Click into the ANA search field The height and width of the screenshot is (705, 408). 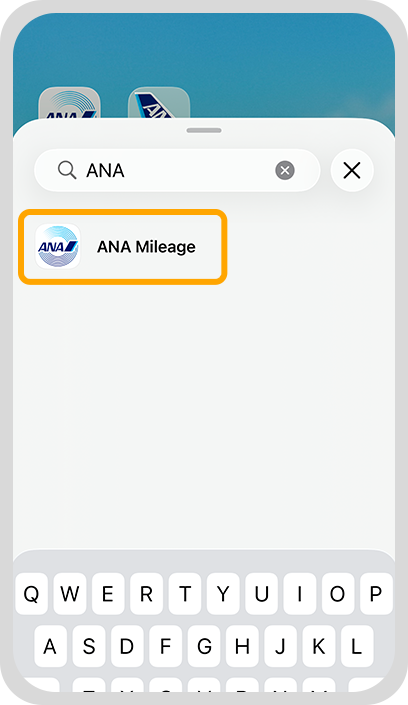tap(177, 170)
